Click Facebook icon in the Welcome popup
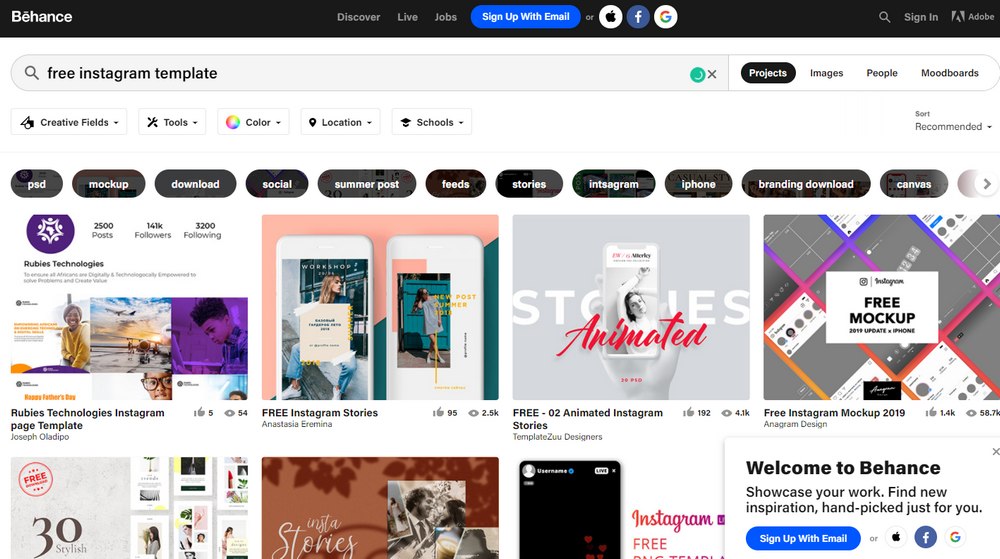 [x=925, y=537]
